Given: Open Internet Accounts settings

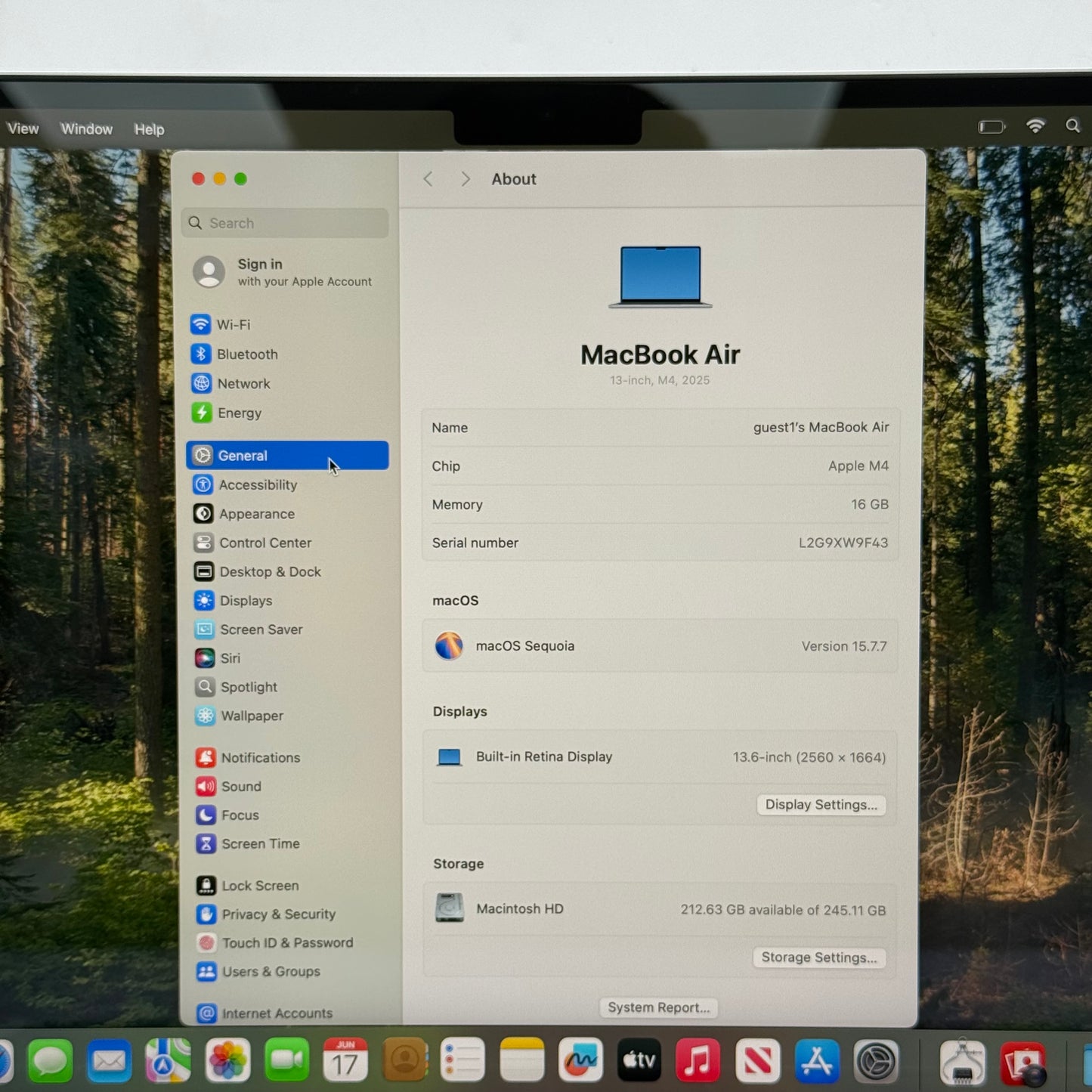Looking at the screenshot, I should 264,1013.
